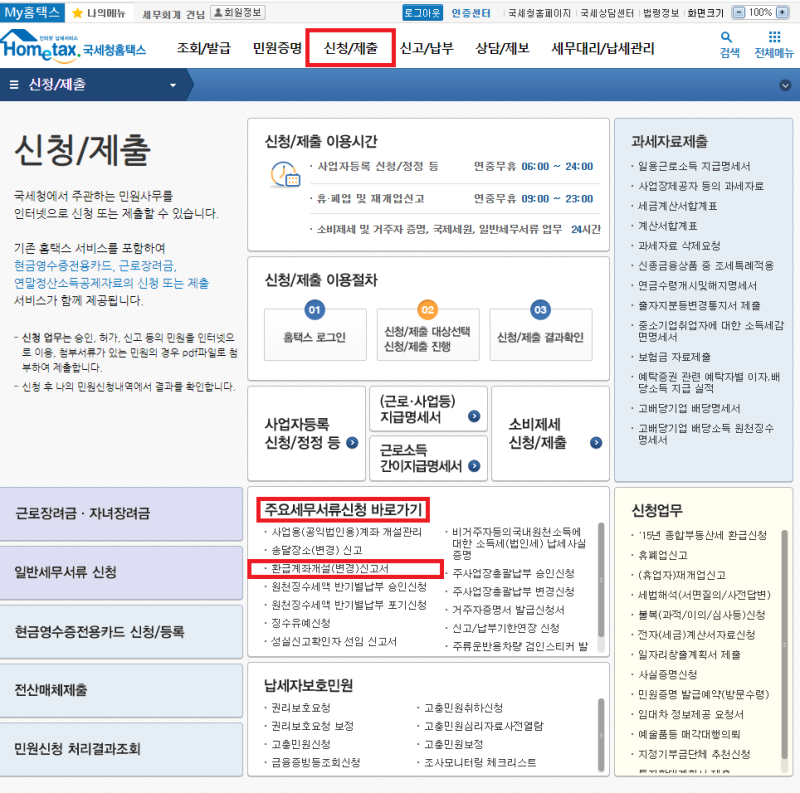Select 근로장려금 · 자녀장려금 side menu

121,513
